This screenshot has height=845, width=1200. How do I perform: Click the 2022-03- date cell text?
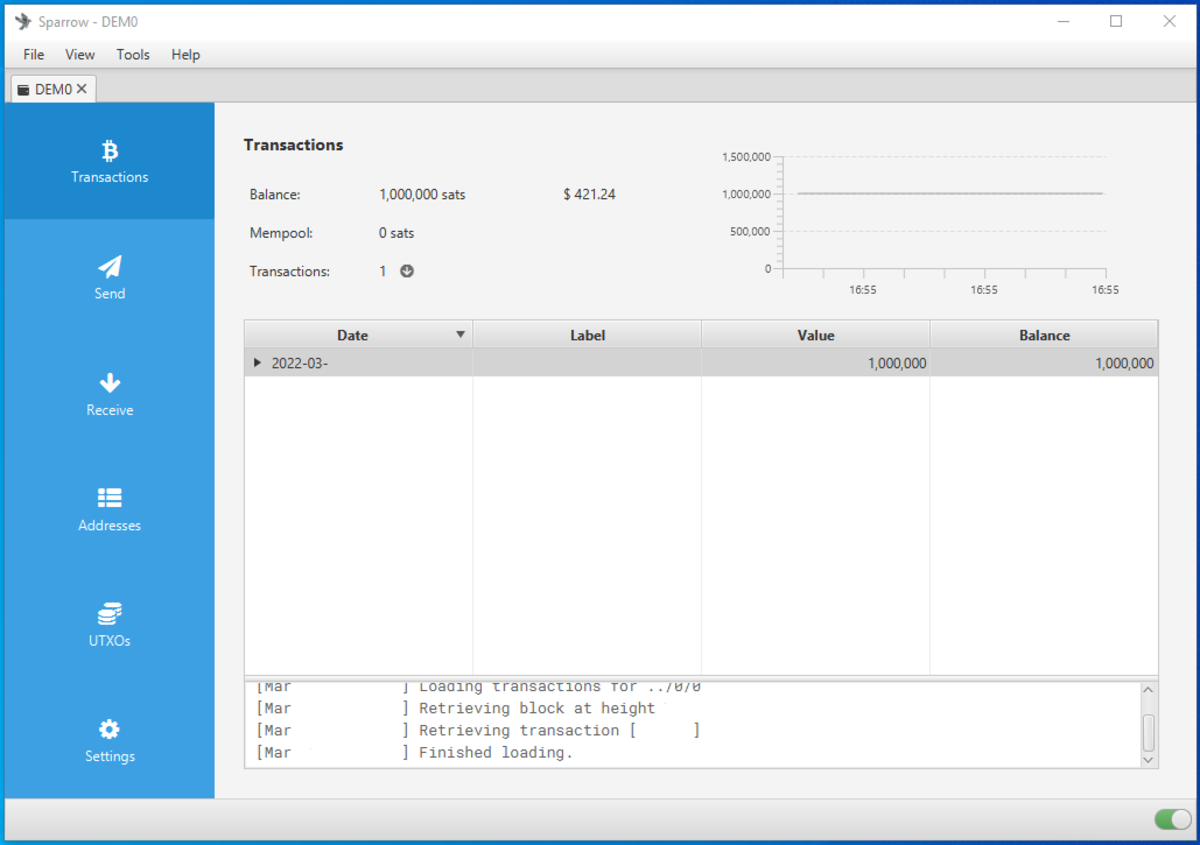(300, 363)
